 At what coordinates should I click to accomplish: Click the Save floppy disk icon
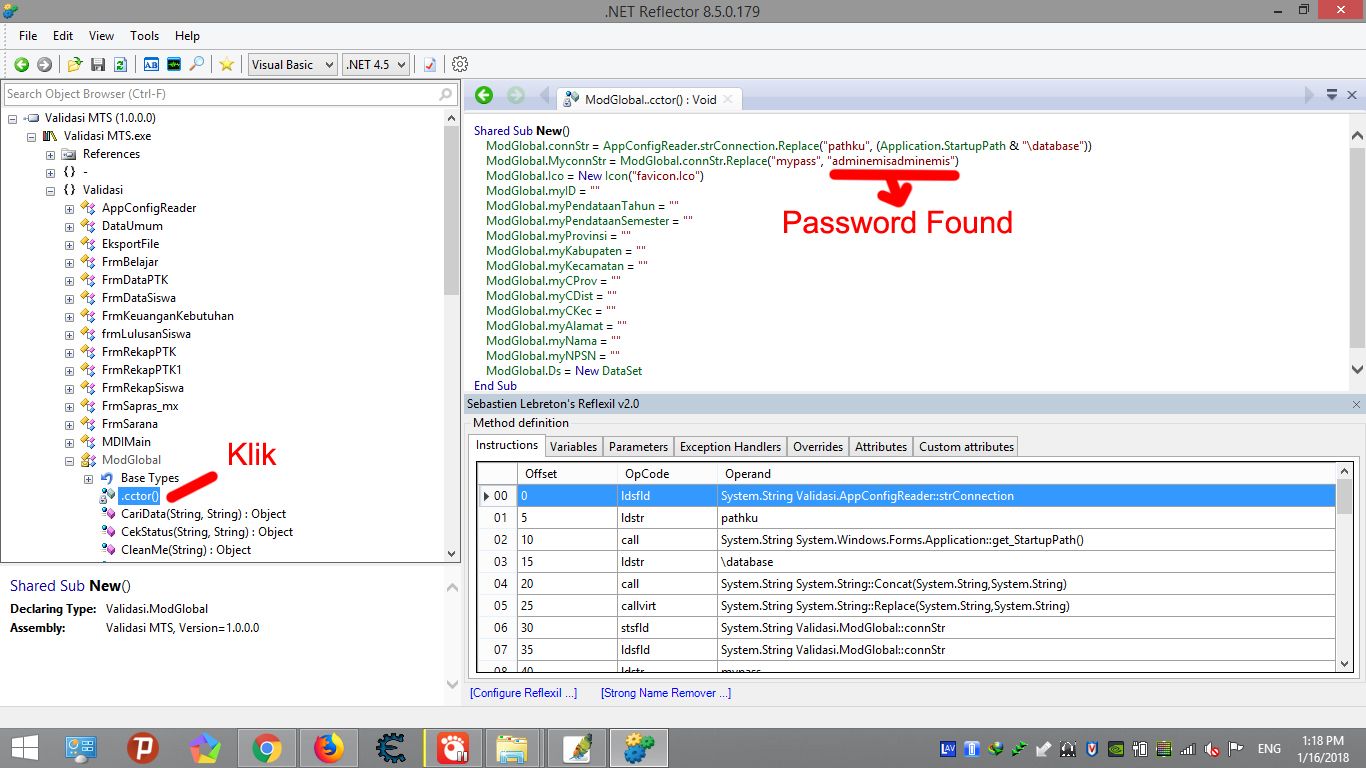tap(98, 64)
